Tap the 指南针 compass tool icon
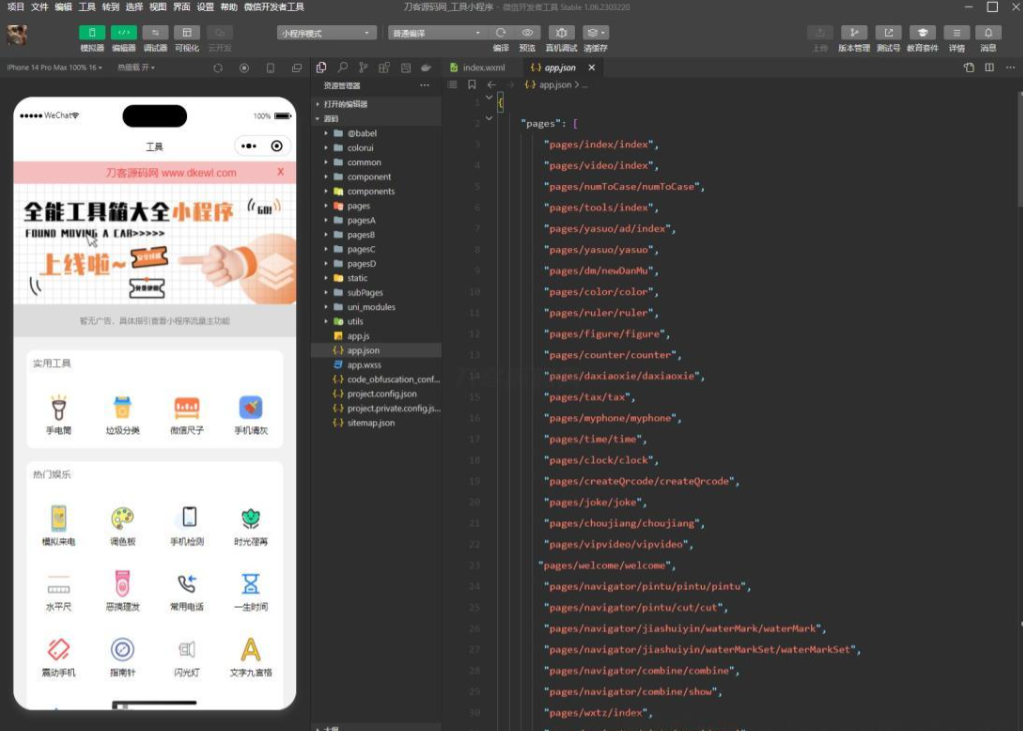 point(122,650)
